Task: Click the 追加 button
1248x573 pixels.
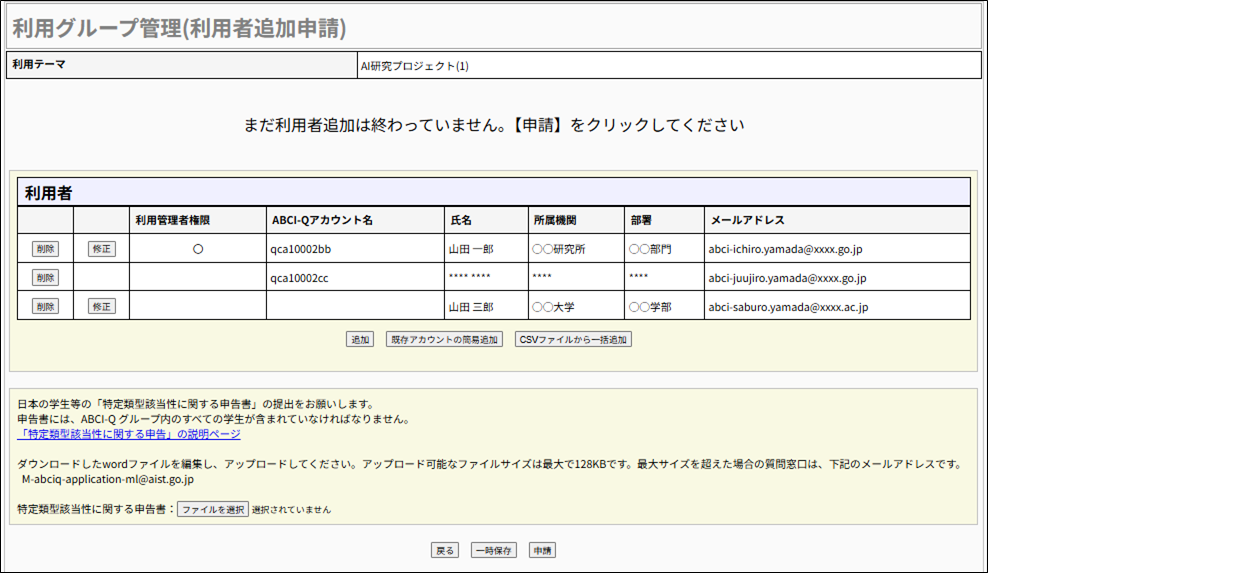Action: tap(360, 340)
